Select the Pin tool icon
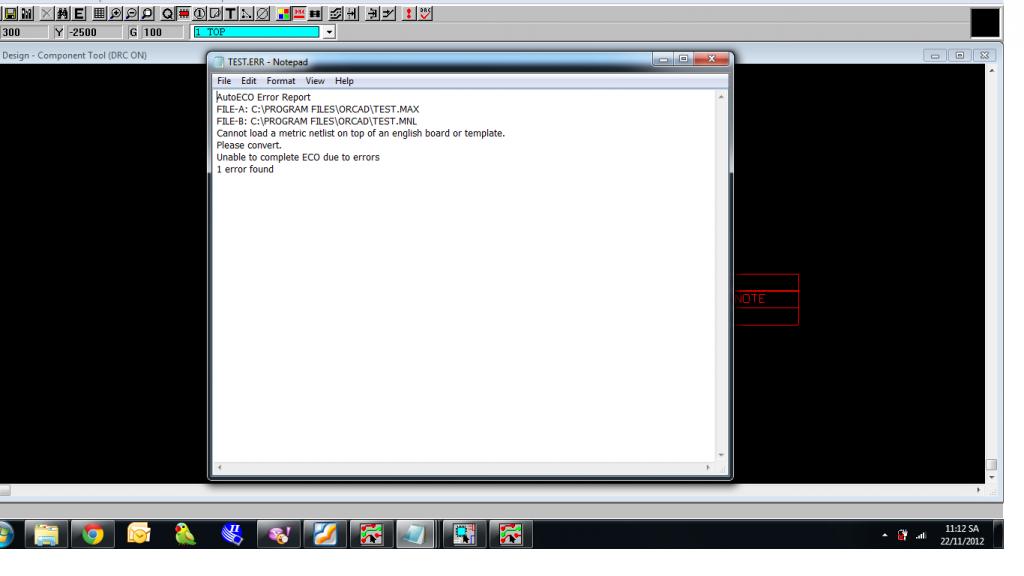 click(x=200, y=14)
